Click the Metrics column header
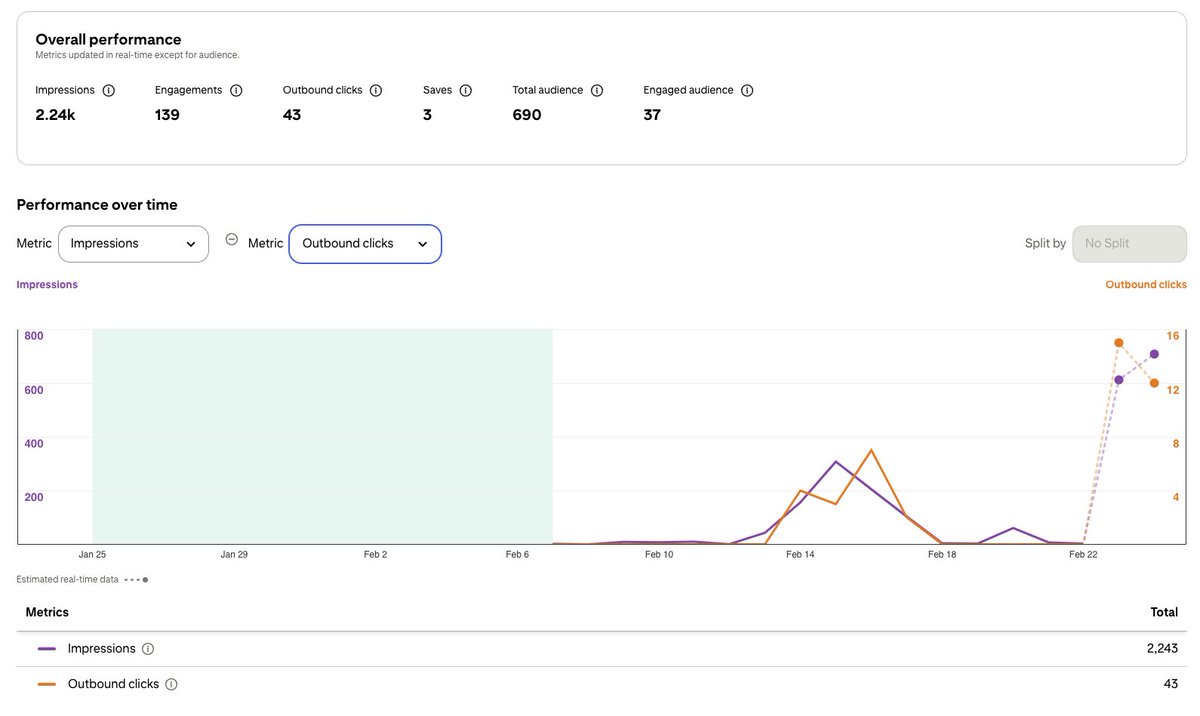 pos(47,612)
